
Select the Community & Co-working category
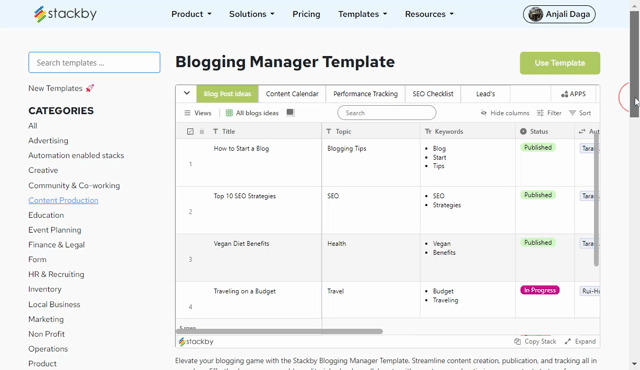[x=74, y=185]
